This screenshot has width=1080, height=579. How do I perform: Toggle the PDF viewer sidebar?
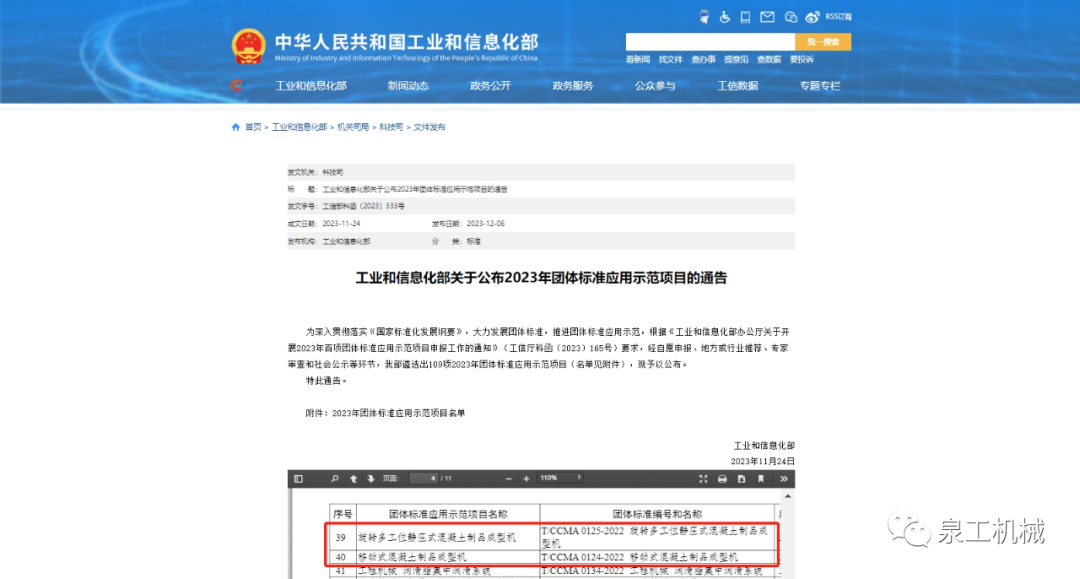[298, 479]
